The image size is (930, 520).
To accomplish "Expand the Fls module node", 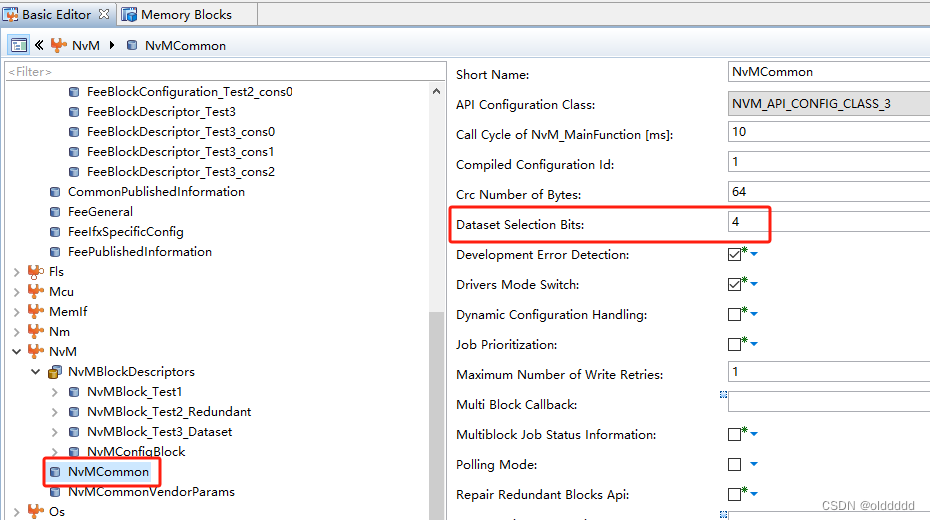I will click(17, 272).
